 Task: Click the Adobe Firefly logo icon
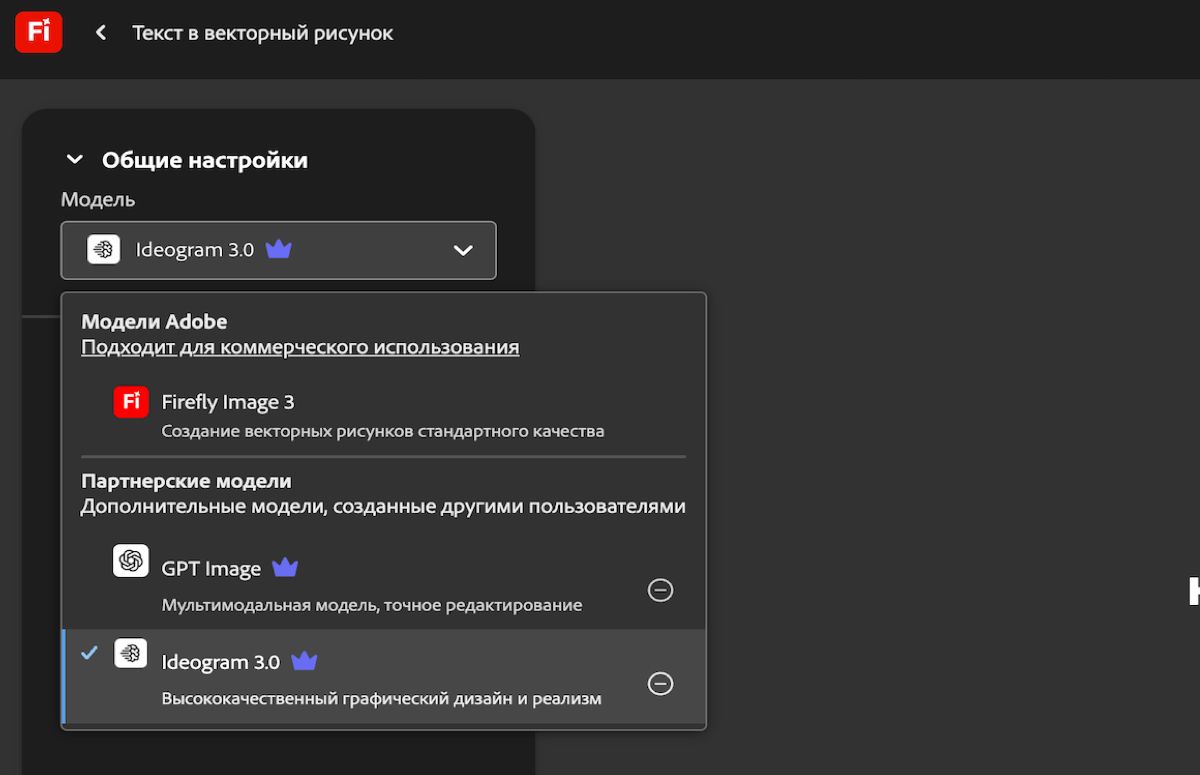pyautogui.click(x=39, y=32)
